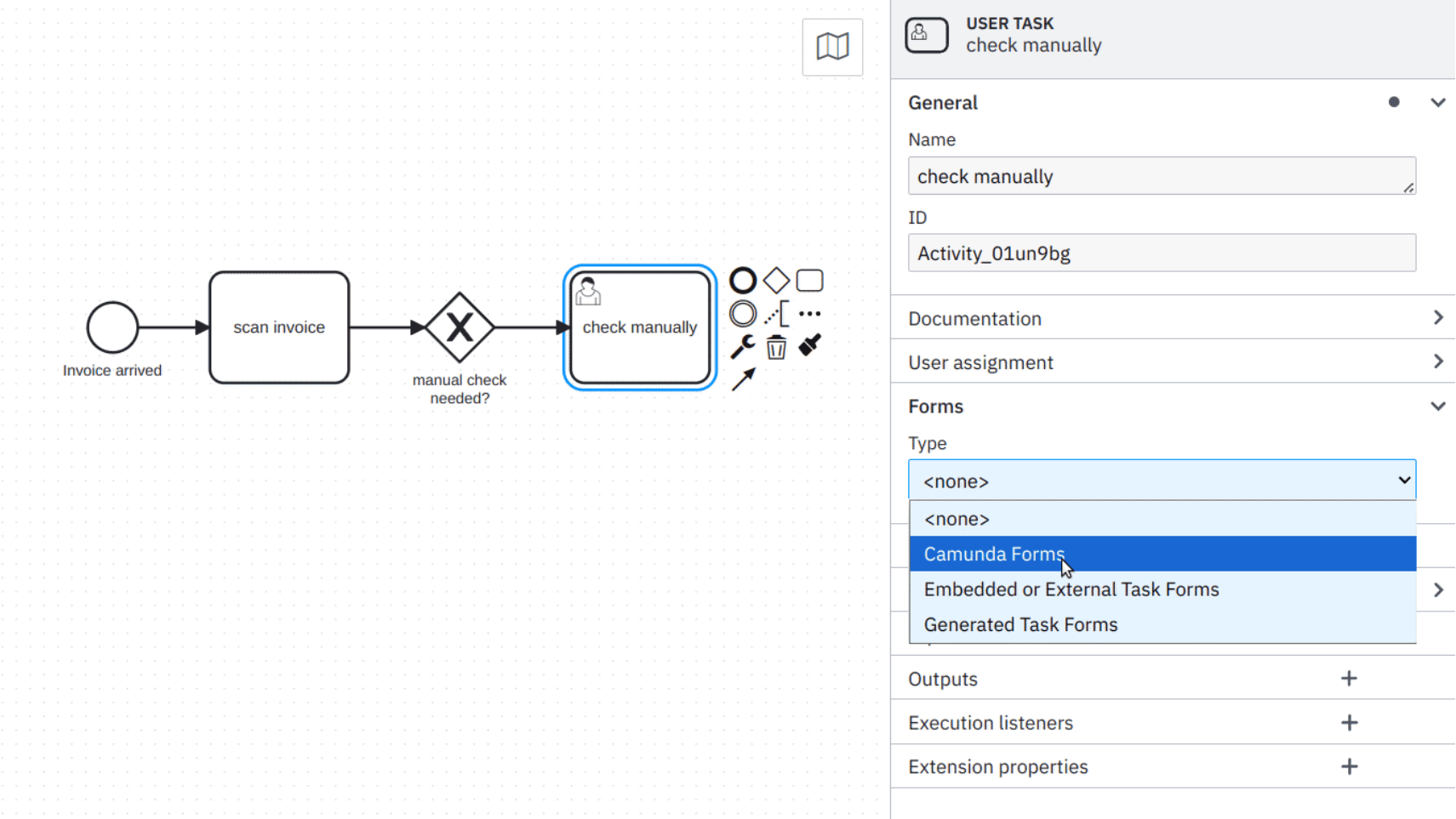1456x819 pixels.
Task: Select the Invoice arrived start event
Action: click(x=112, y=327)
